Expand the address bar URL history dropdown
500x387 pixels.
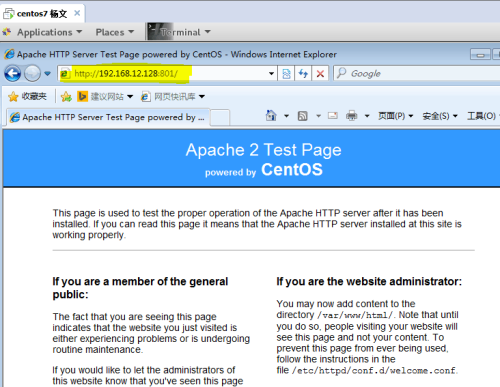271,73
